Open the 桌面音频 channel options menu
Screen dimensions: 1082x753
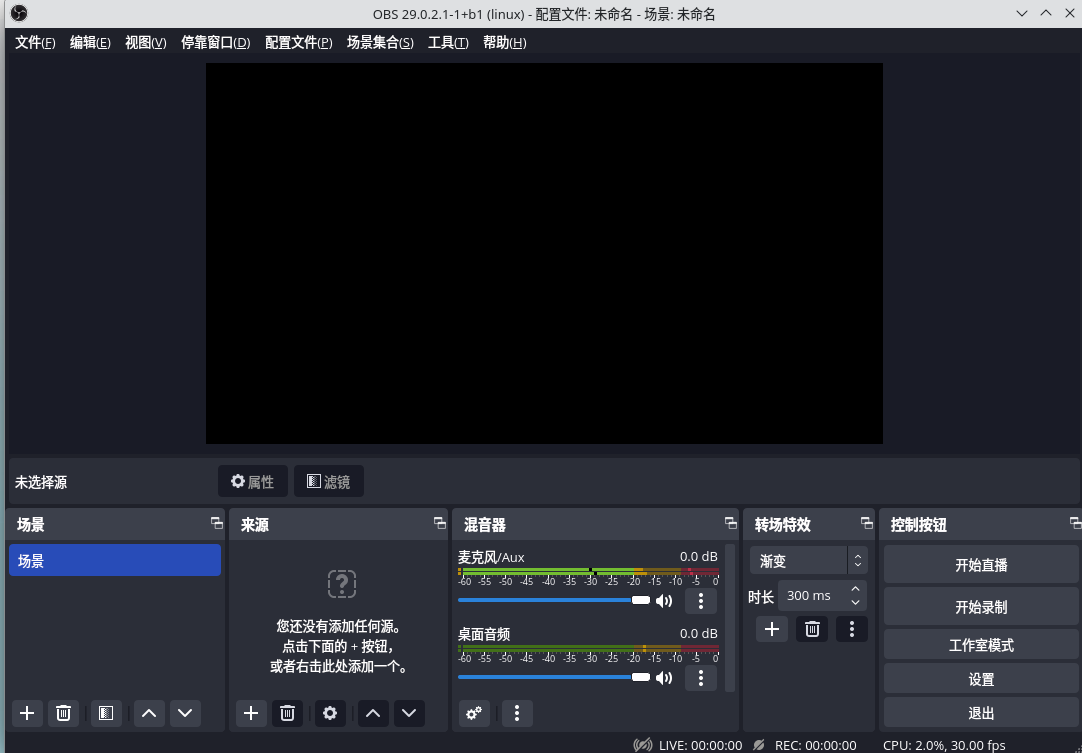(x=700, y=678)
